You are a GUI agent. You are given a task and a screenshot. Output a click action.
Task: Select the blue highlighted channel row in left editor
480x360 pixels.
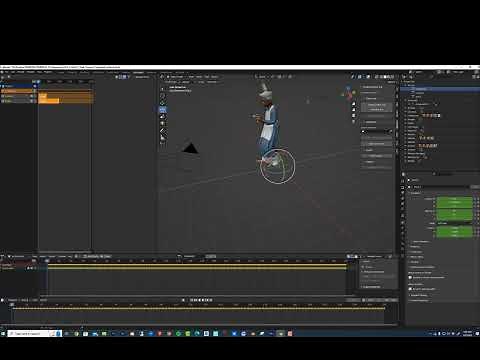coord(18,86)
